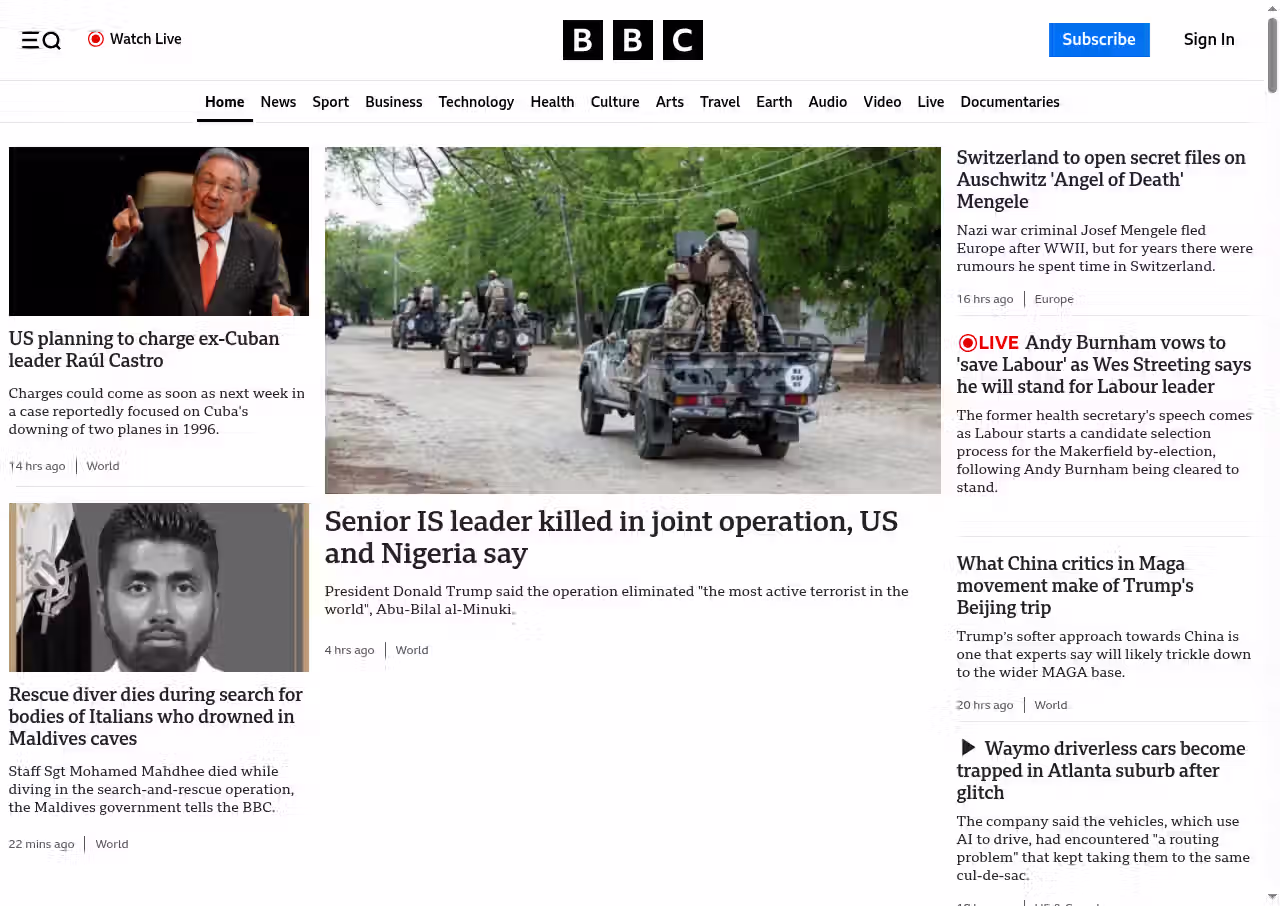Read the 'Senior IS leader killed' headline
The width and height of the screenshot is (1280, 906).
coord(611,537)
